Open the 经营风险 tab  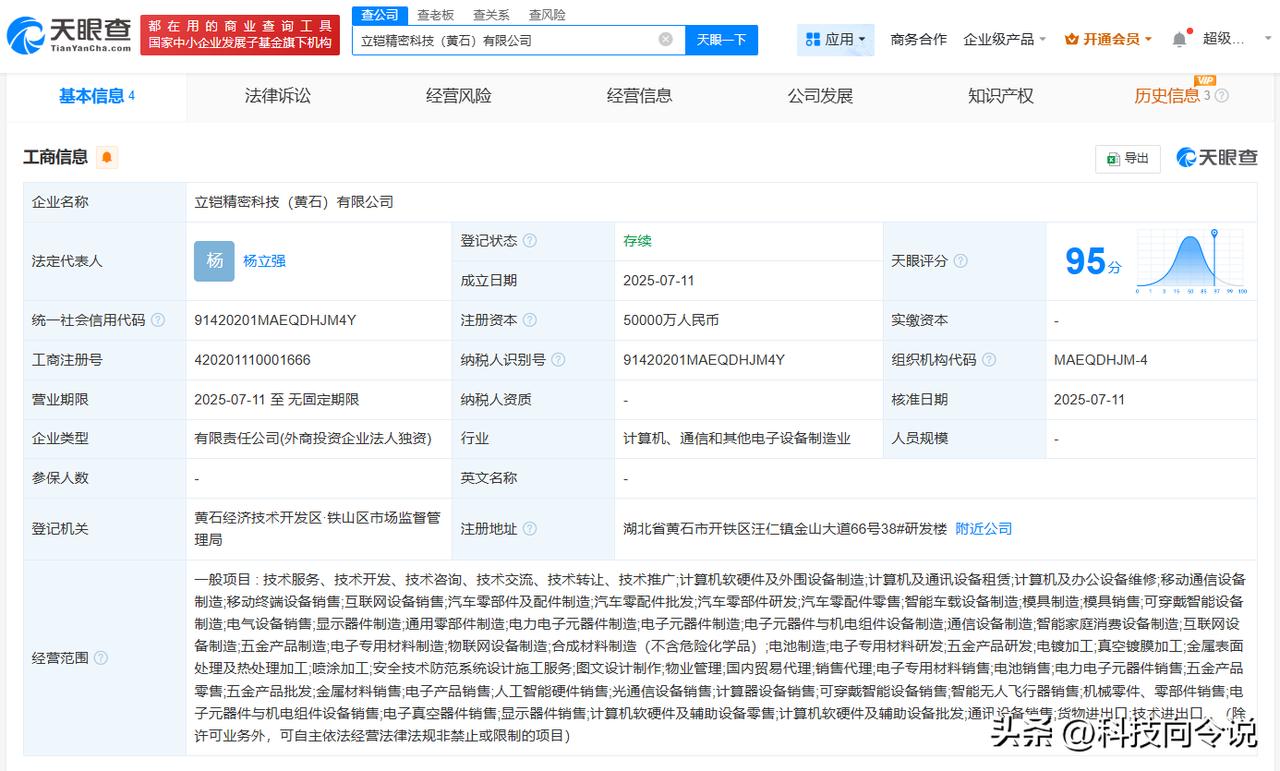tap(459, 96)
